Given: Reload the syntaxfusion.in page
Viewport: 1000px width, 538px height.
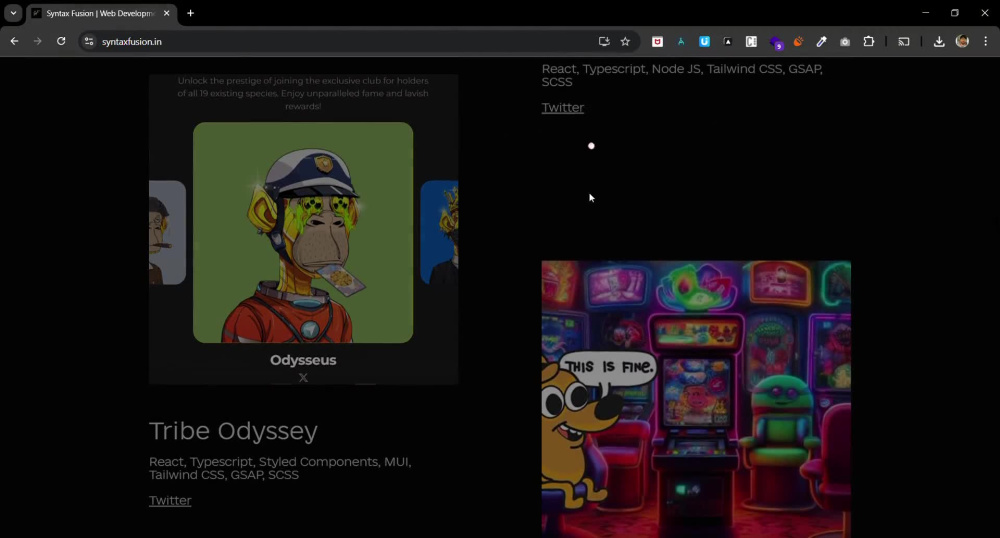Looking at the screenshot, I should point(61,41).
